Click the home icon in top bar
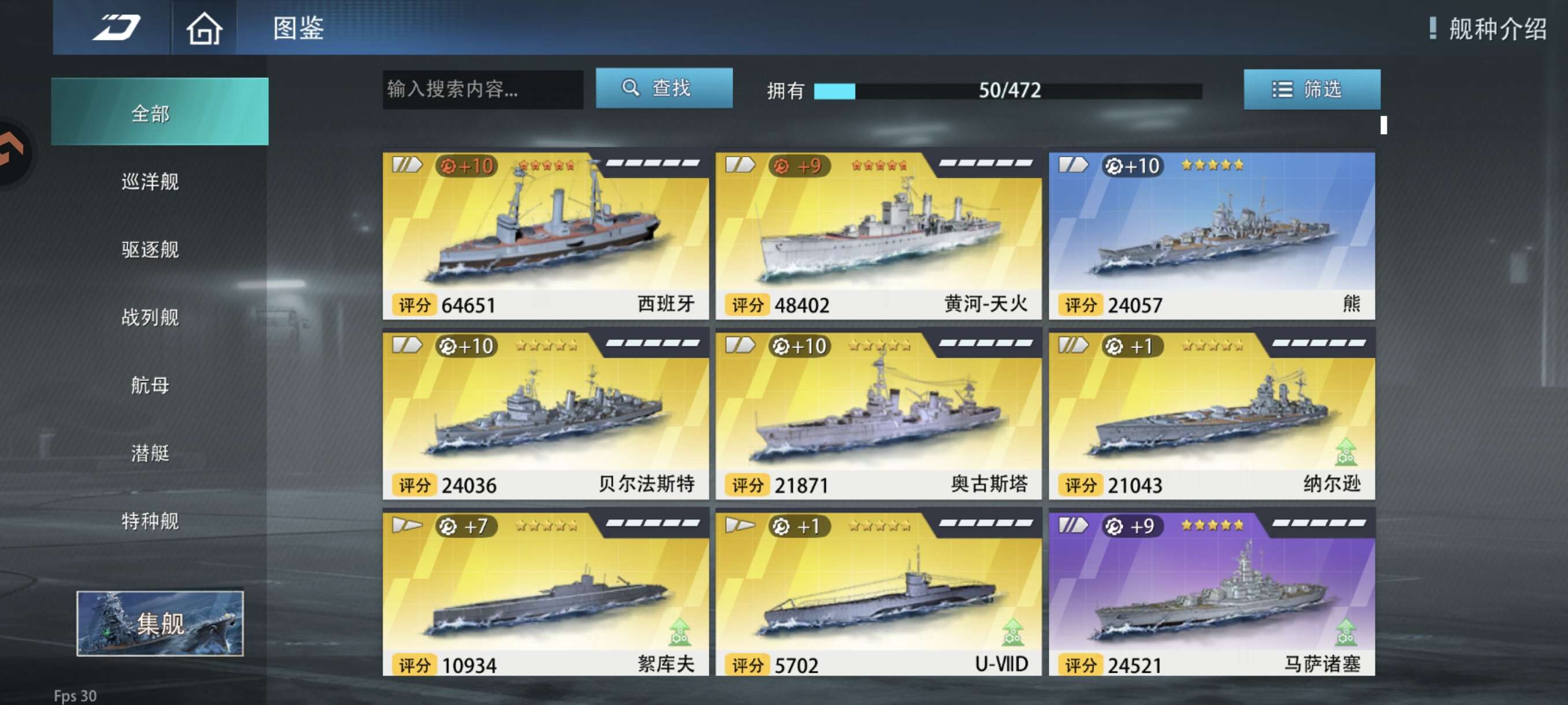Screen dimensions: 1568x705 [x=204, y=28]
